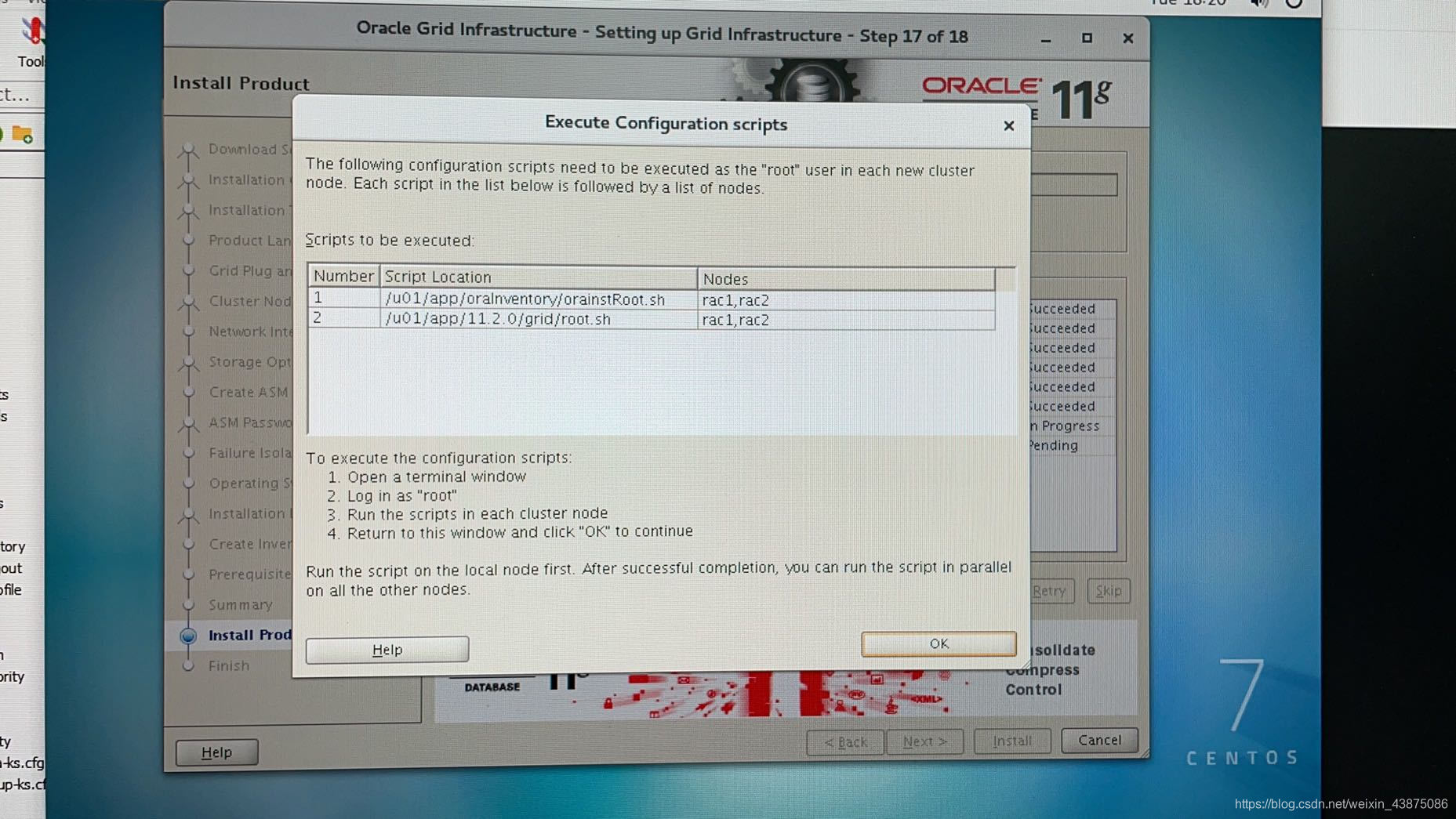This screenshot has height=819, width=1456.
Task: Select the Install Product step
Action: [249, 636]
